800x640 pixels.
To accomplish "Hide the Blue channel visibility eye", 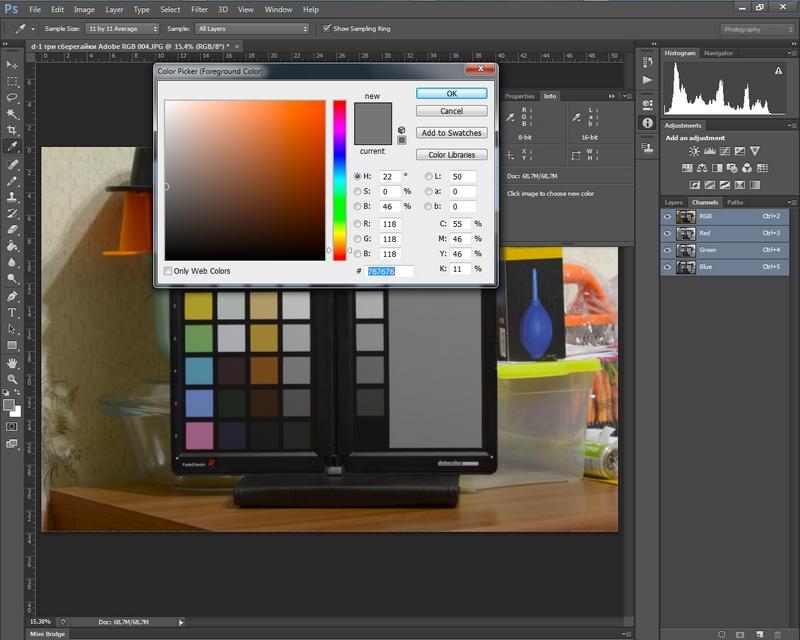I will tap(667, 267).
